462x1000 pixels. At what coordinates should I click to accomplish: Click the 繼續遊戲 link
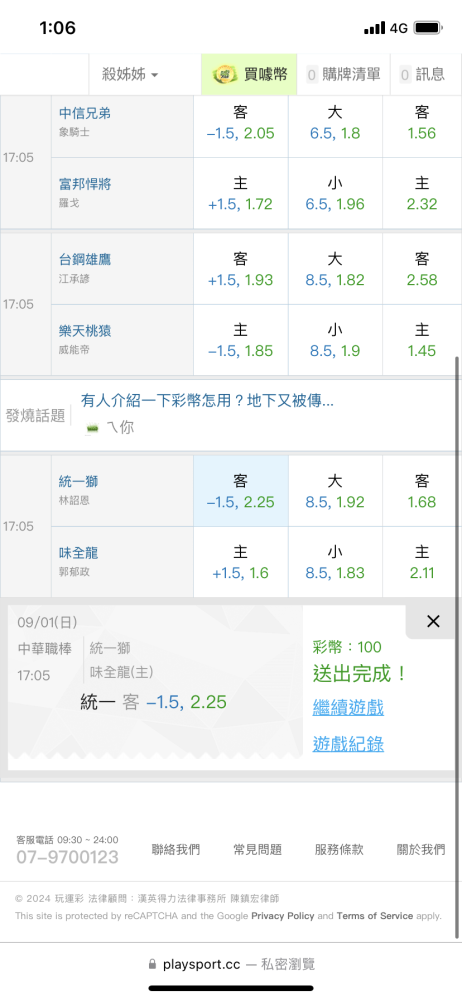pos(348,707)
